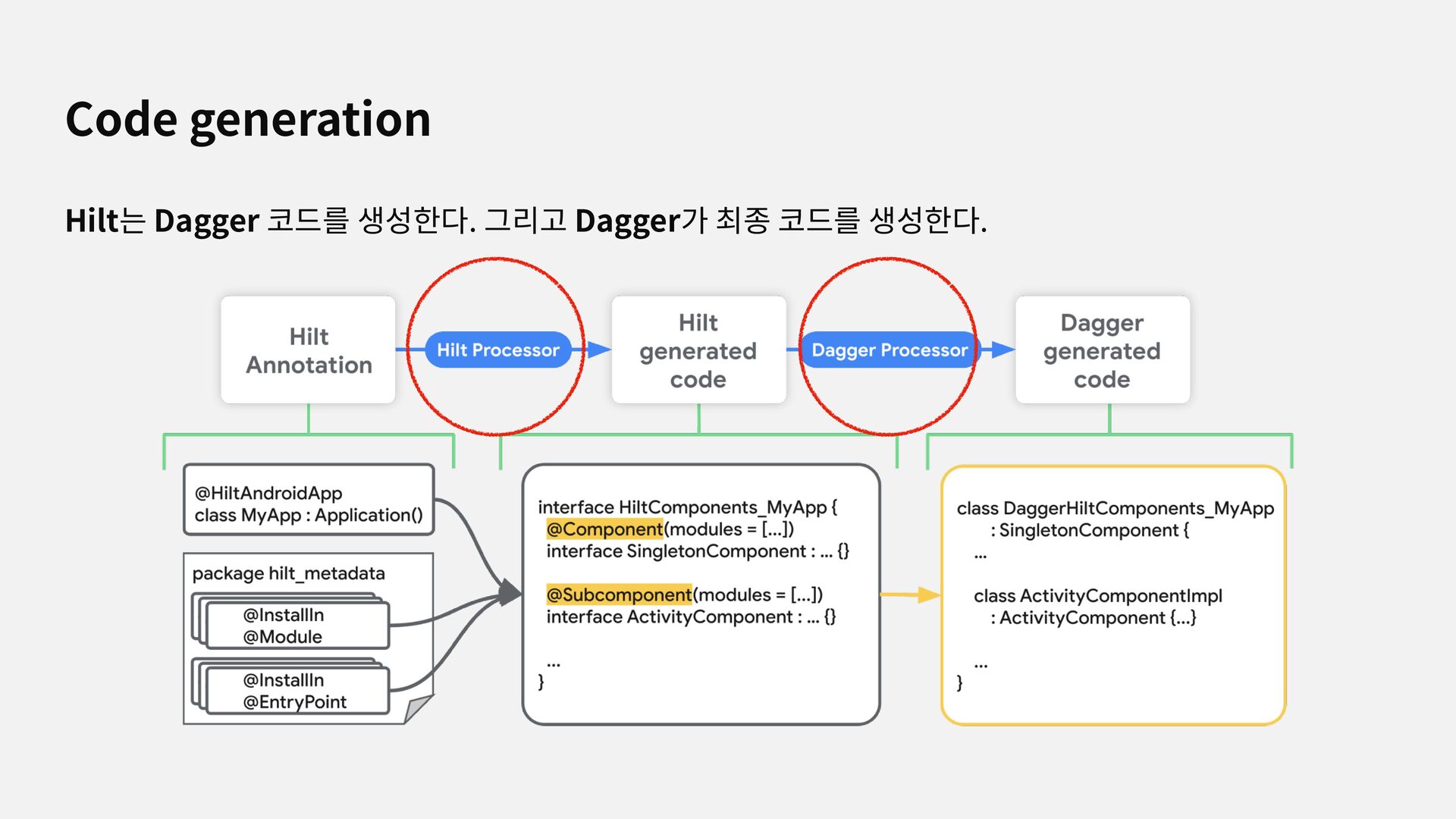Click the @InstallIn @EntryPoint stacked card

(x=297, y=691)
